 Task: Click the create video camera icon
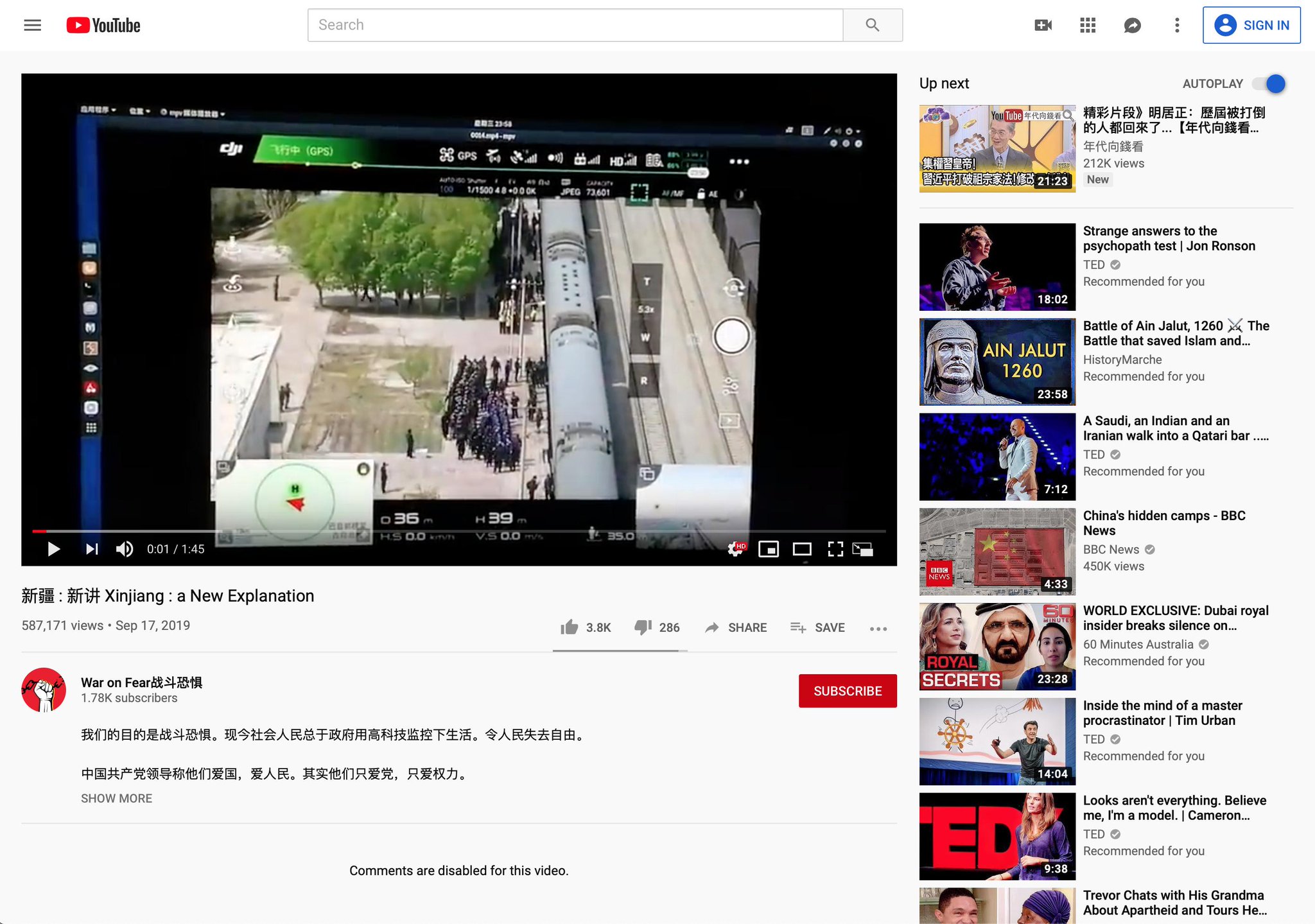tap(1043, 25)
